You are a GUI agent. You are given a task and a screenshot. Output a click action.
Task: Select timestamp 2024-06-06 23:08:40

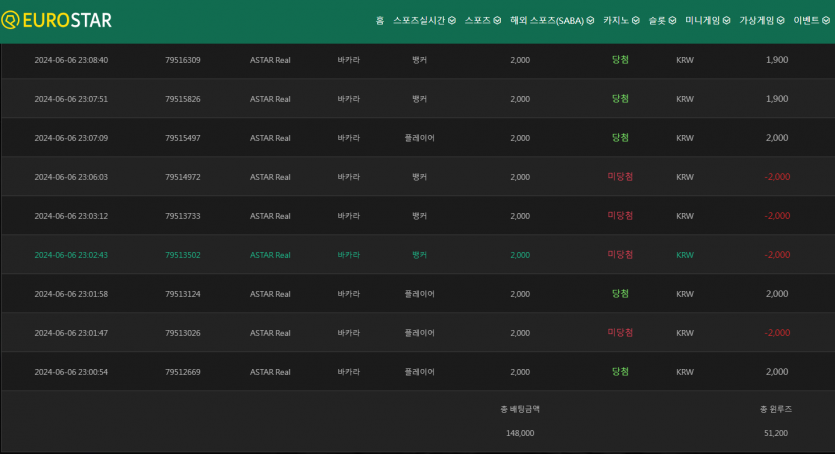pyautogui.click(x=71, y=60)
